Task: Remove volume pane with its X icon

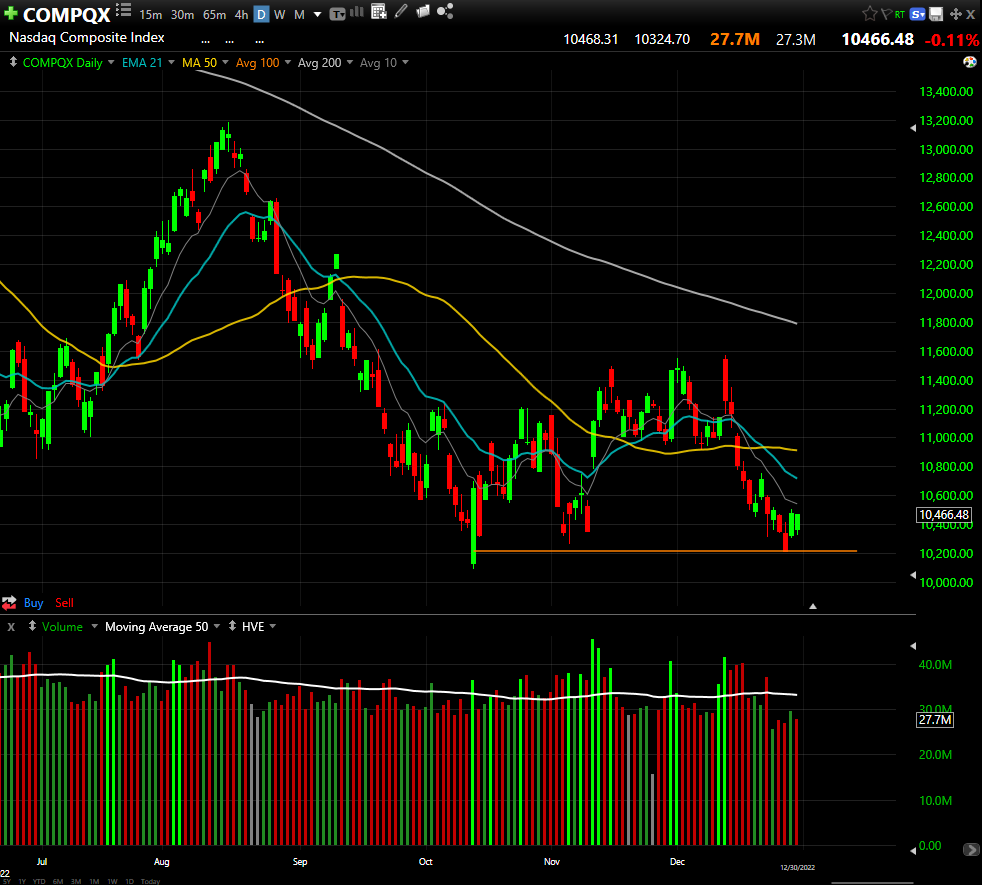Action: [11, 627]
